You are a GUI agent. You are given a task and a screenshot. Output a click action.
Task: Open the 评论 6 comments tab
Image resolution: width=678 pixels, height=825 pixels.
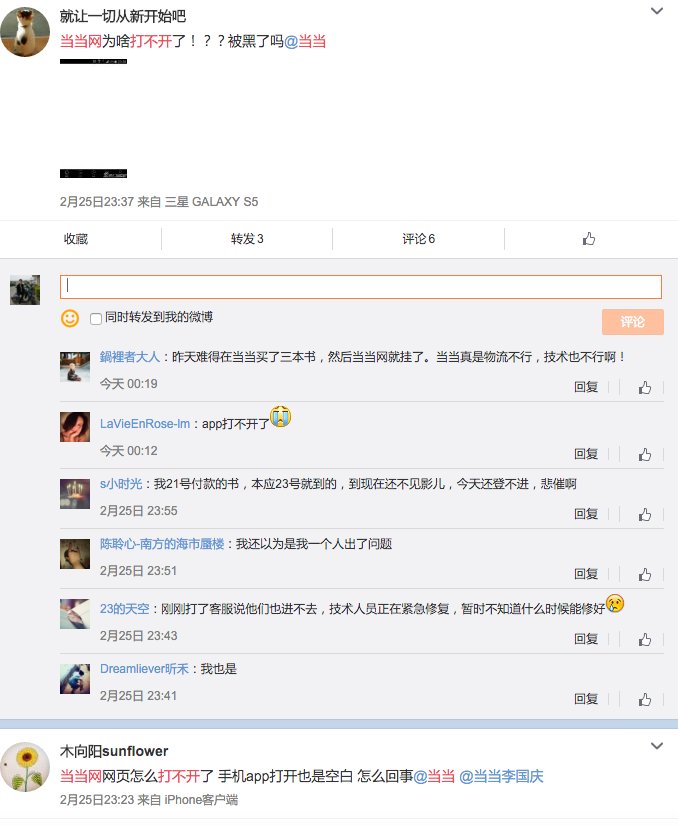tap(418, 239)
